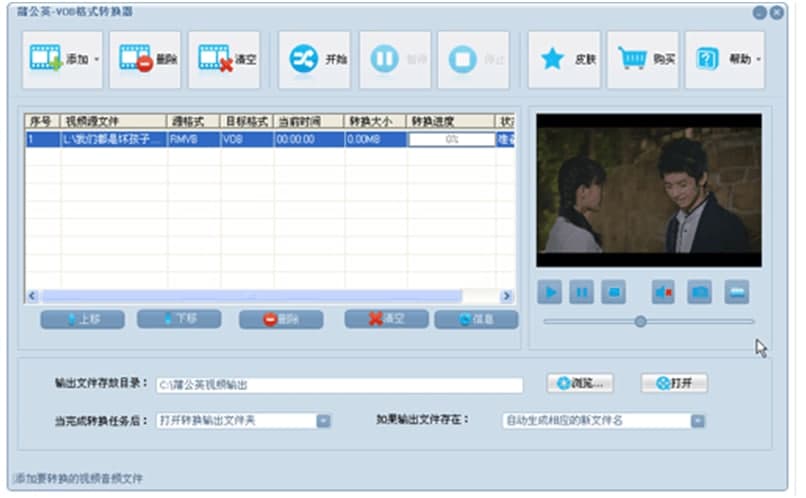The width and height of the screenshot is (806, 498).
Task: Mute the preview audio speaker icon
Action: pyautogui.click(x=663, y=292)
